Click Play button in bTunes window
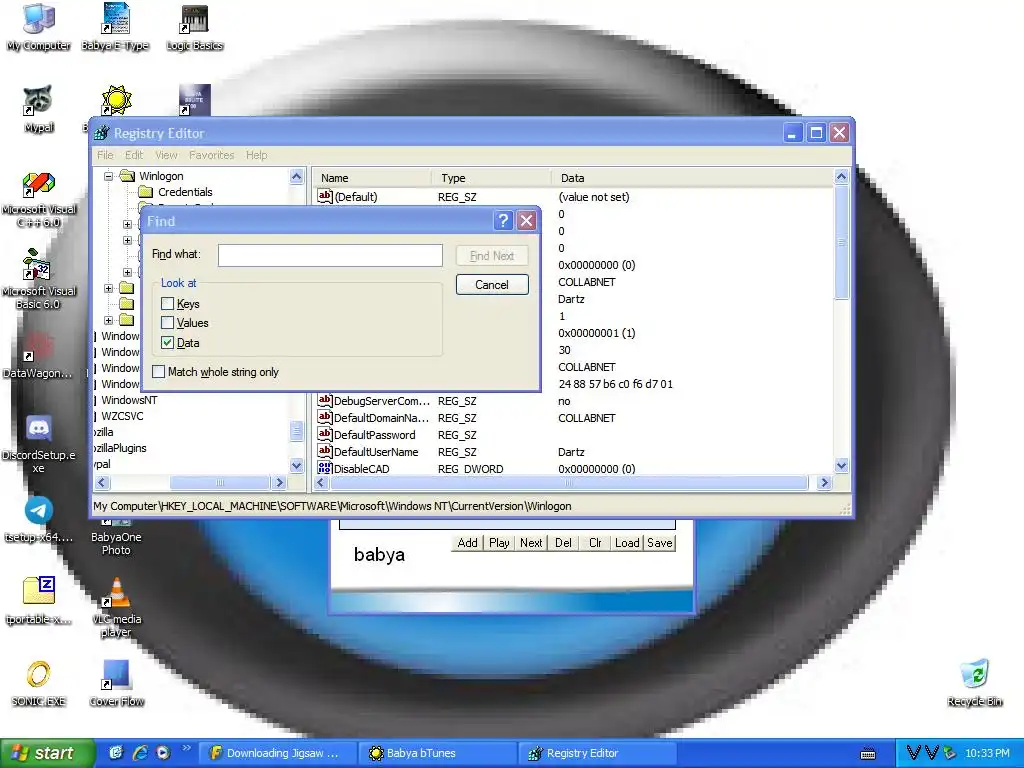The width and height of the screenshot is (1024, 768). (499, 543)
